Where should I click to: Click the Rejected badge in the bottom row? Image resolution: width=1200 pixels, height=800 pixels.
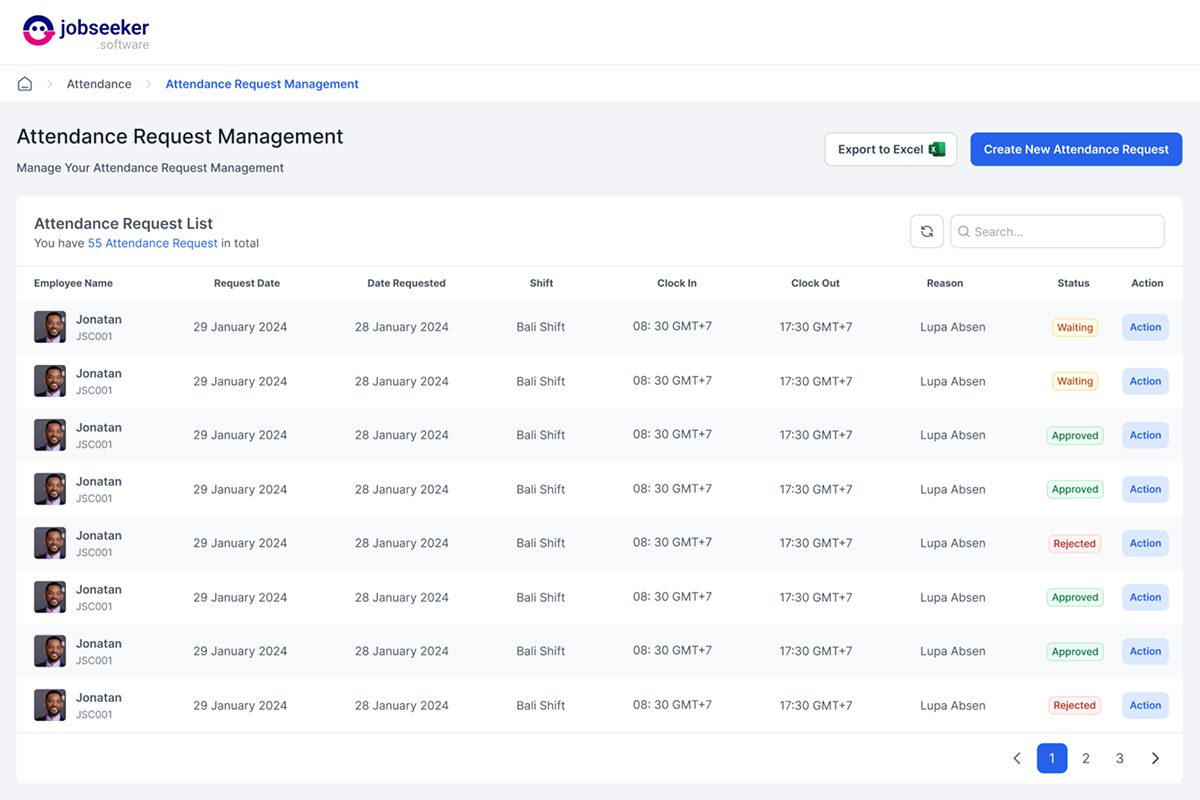click(1075, 705)
